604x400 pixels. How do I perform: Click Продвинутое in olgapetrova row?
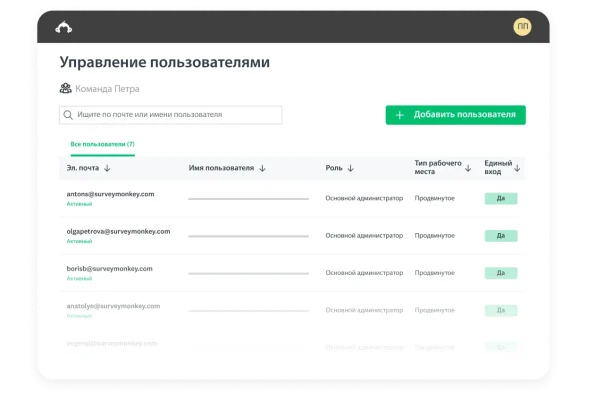tap(435, 235)
